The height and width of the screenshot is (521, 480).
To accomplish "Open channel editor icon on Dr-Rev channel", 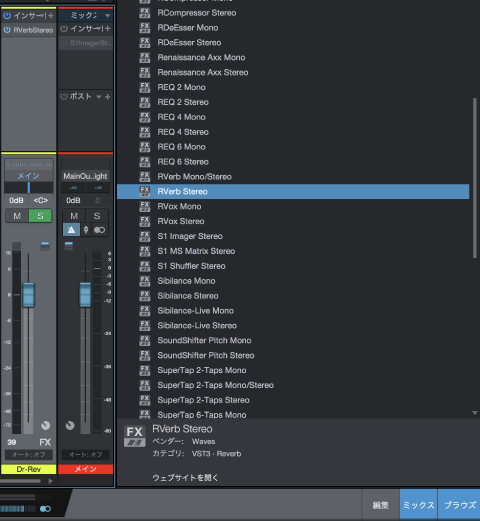I will point(45,246).
